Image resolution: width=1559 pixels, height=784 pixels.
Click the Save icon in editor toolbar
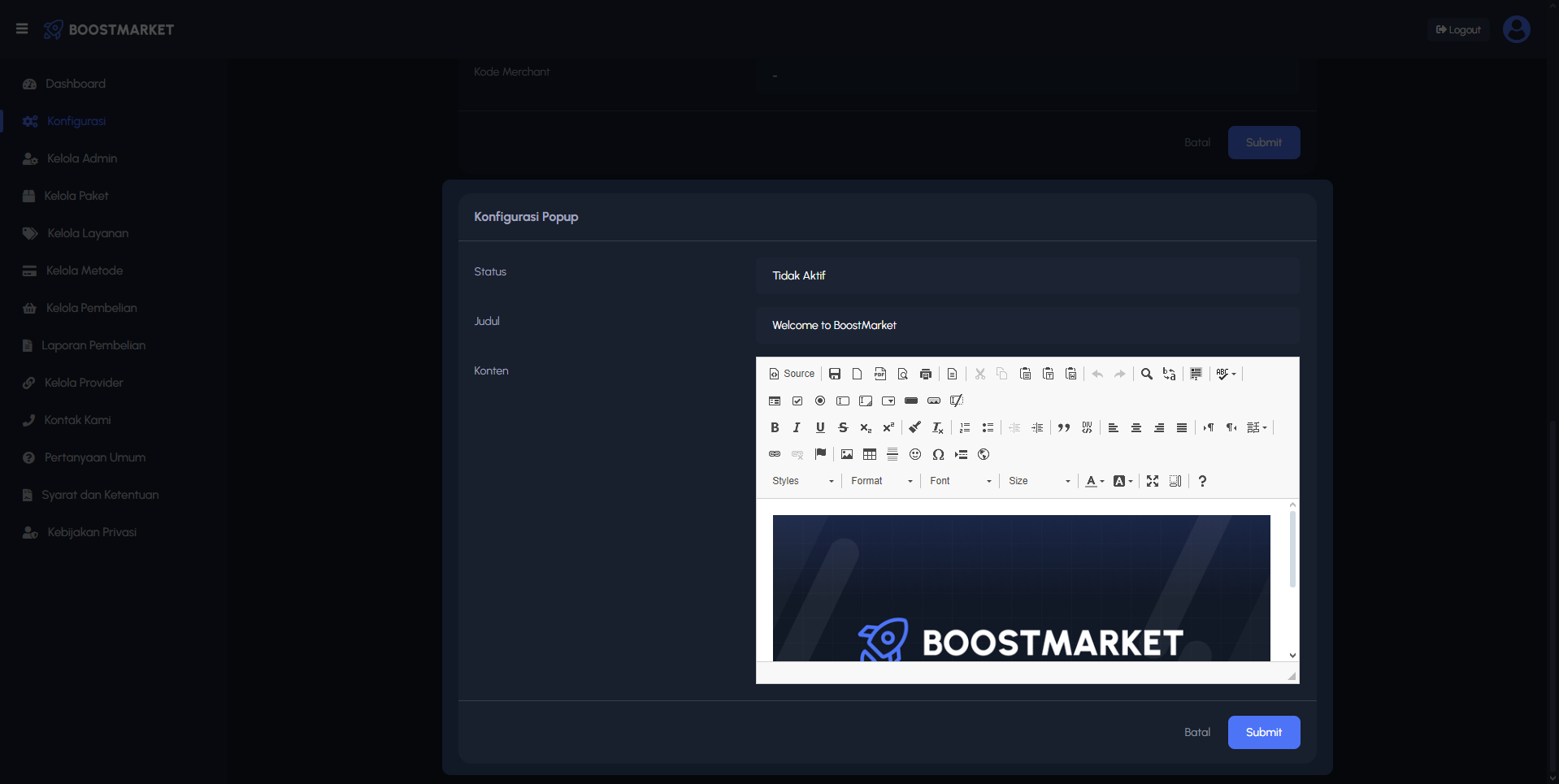pos(834,374)
